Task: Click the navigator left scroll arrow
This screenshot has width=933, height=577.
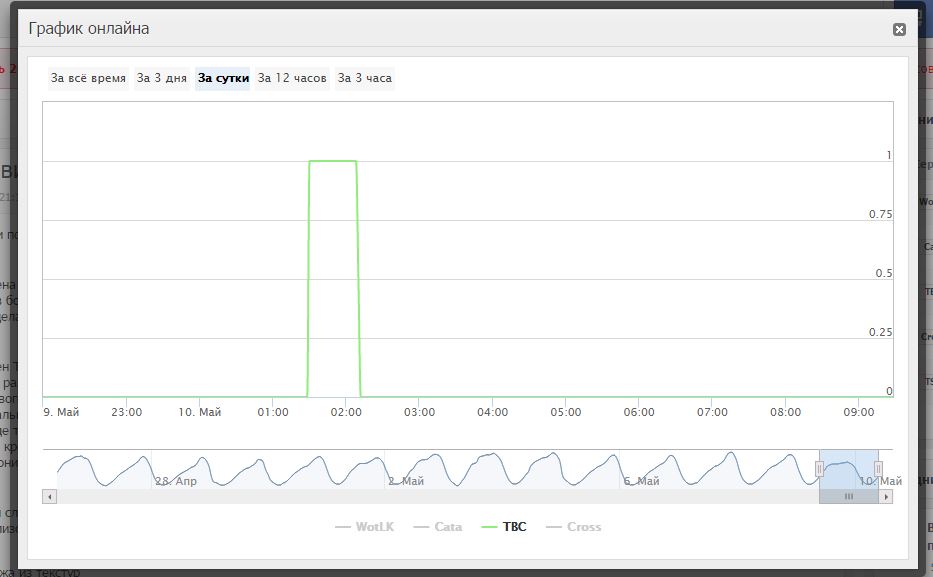Action: (50, 496)
